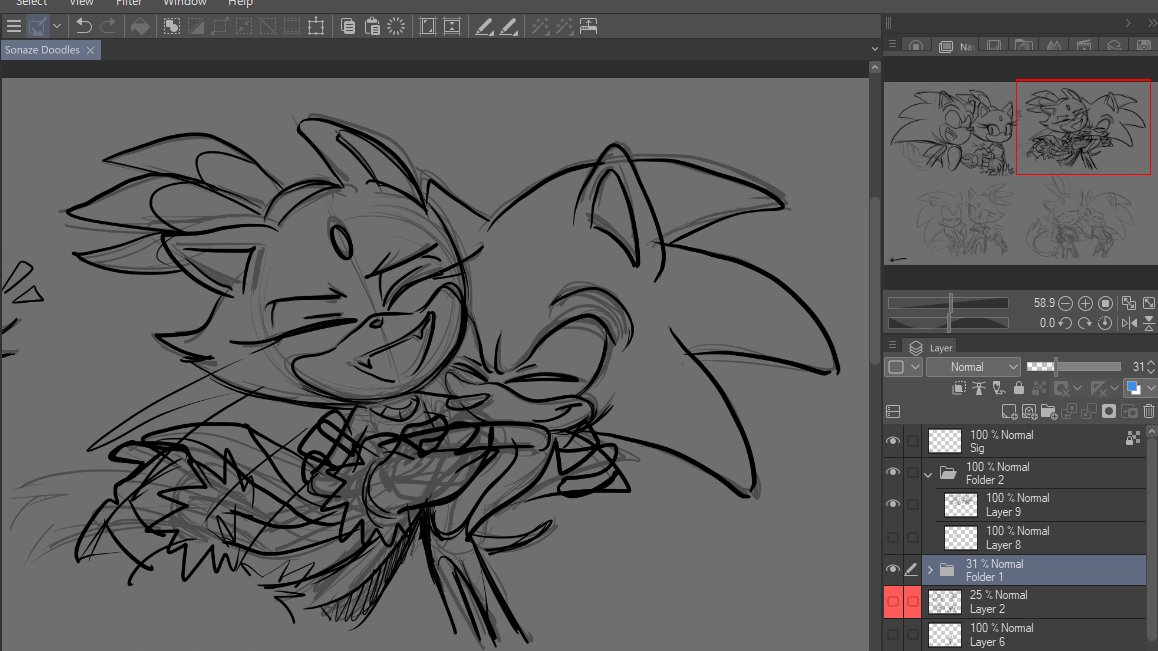This screenshot has height=651, width=1158.
Task: Select Layer 8 in the layer list
Action: [x=1041, y=538]
